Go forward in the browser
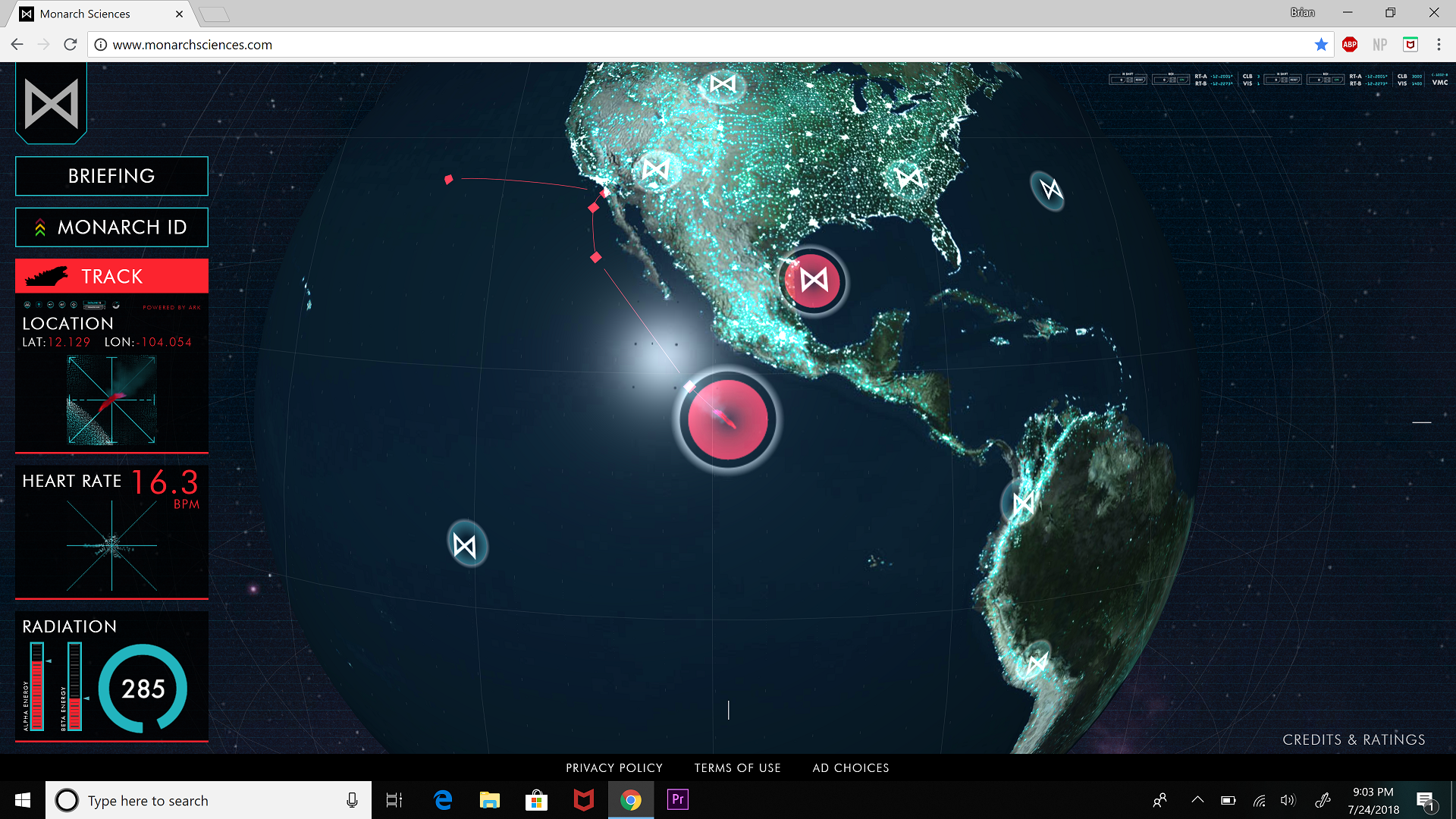This screenshot has width=1456, height=819. [x=44, y=44]
